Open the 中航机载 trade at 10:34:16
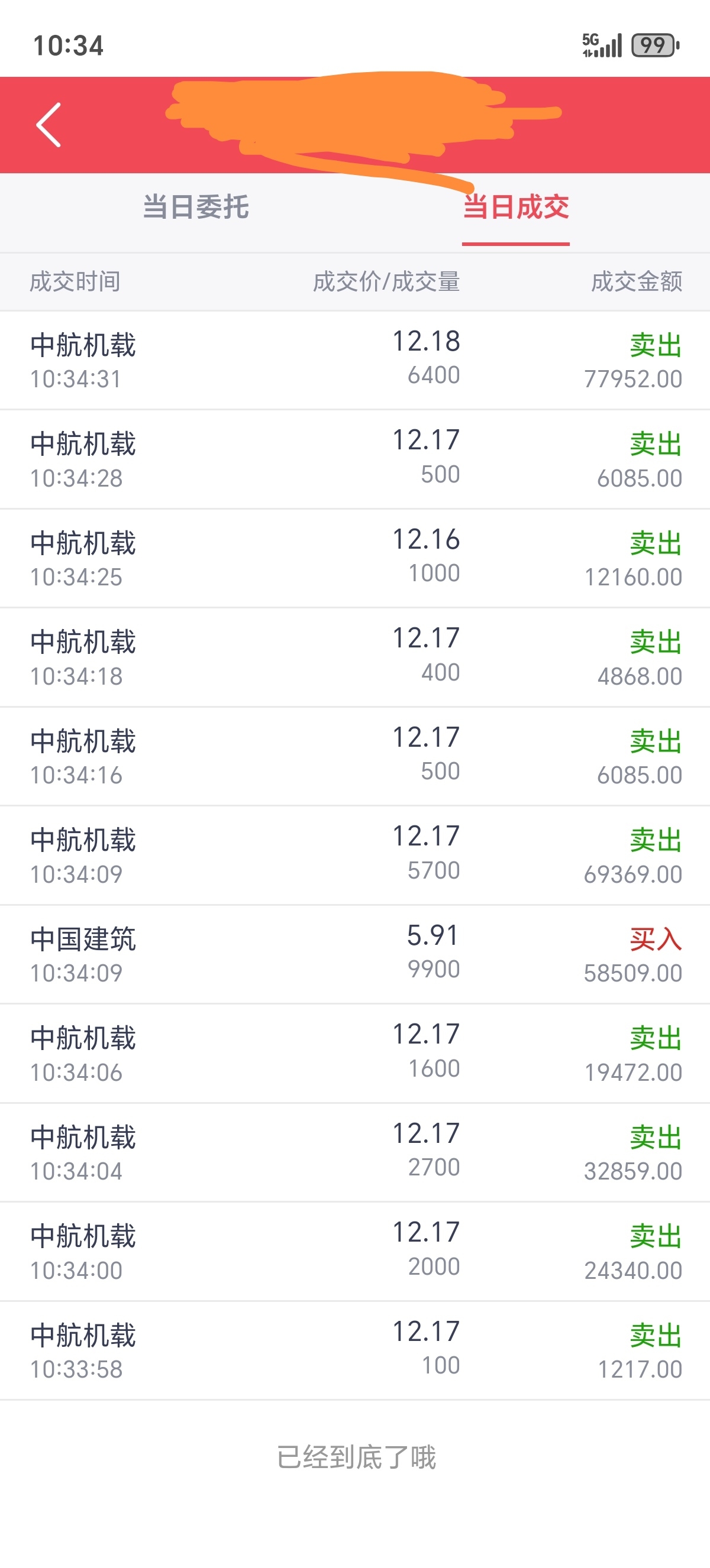 pos(355,757)
